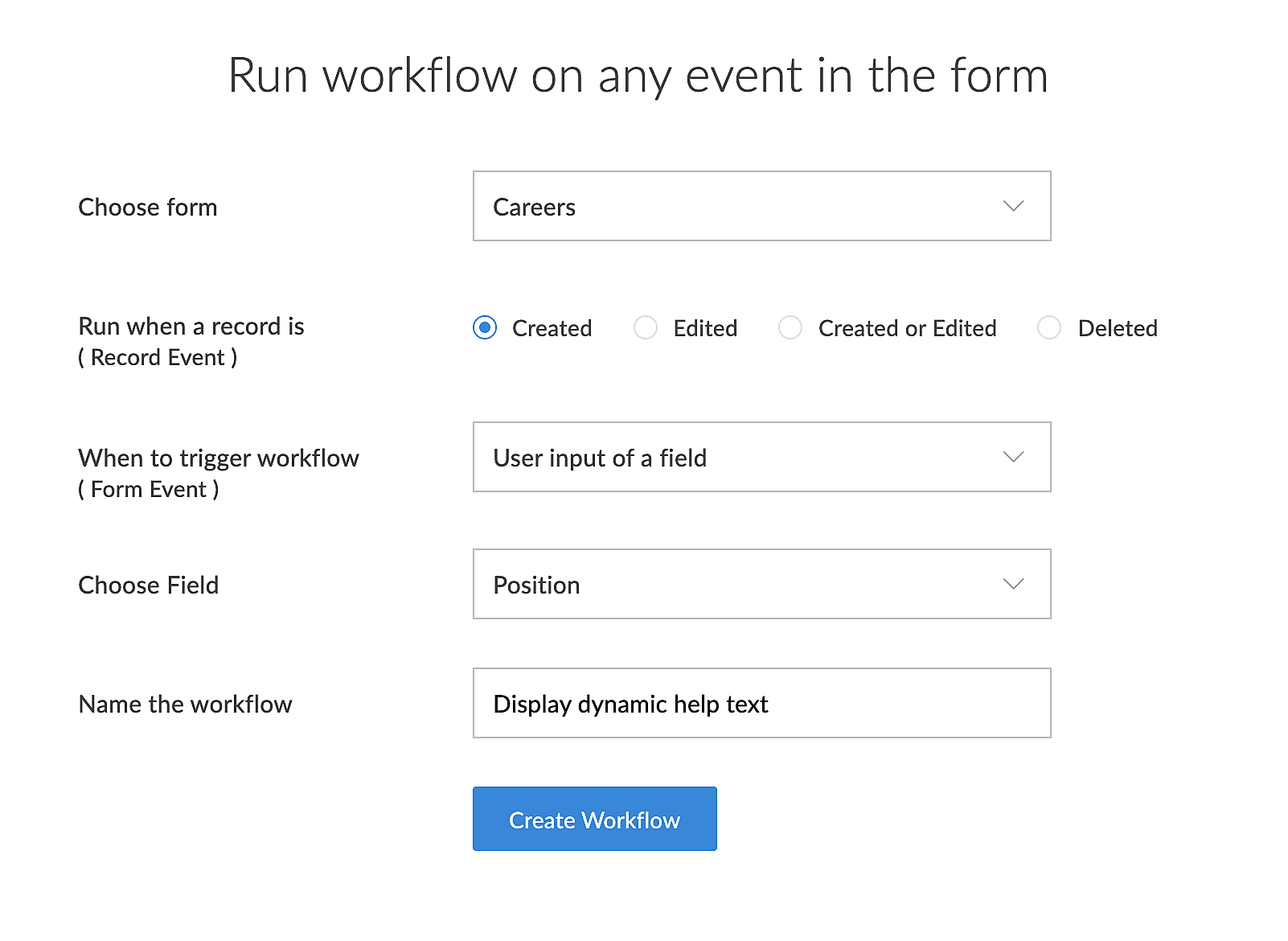Click the chevron arrow beside User input of a field
The image size is (1288, 941).
point(1013,457)
